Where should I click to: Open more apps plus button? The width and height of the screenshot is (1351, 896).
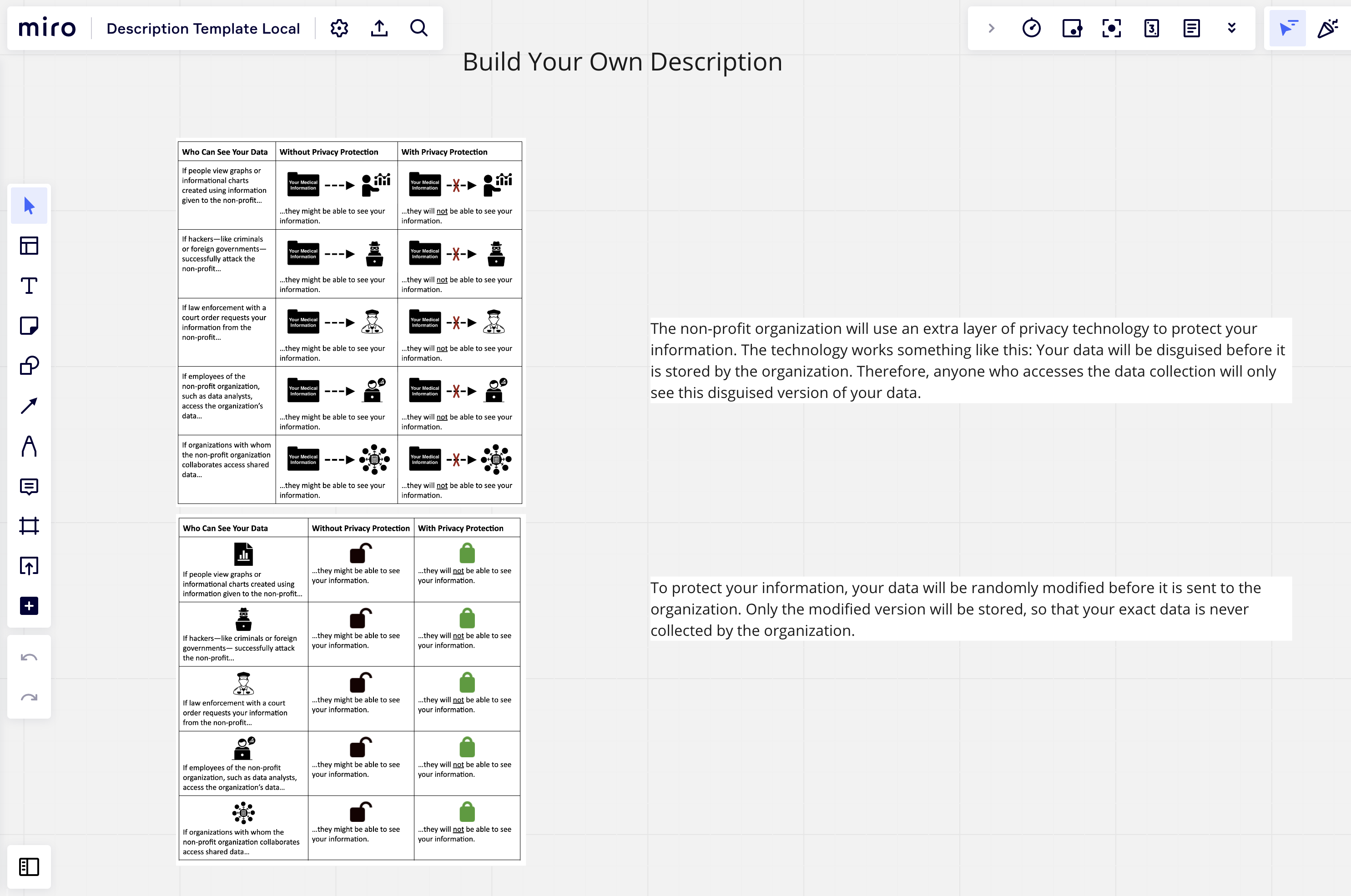pos(29,606)
